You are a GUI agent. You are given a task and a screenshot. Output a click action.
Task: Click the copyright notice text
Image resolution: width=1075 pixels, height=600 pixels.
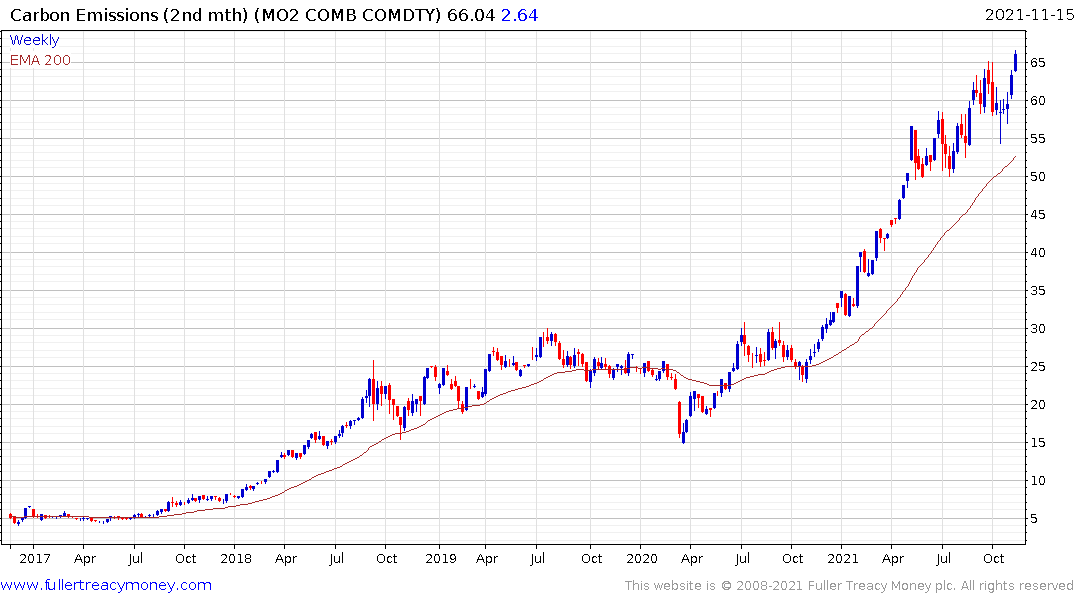(x=849, y=586)
